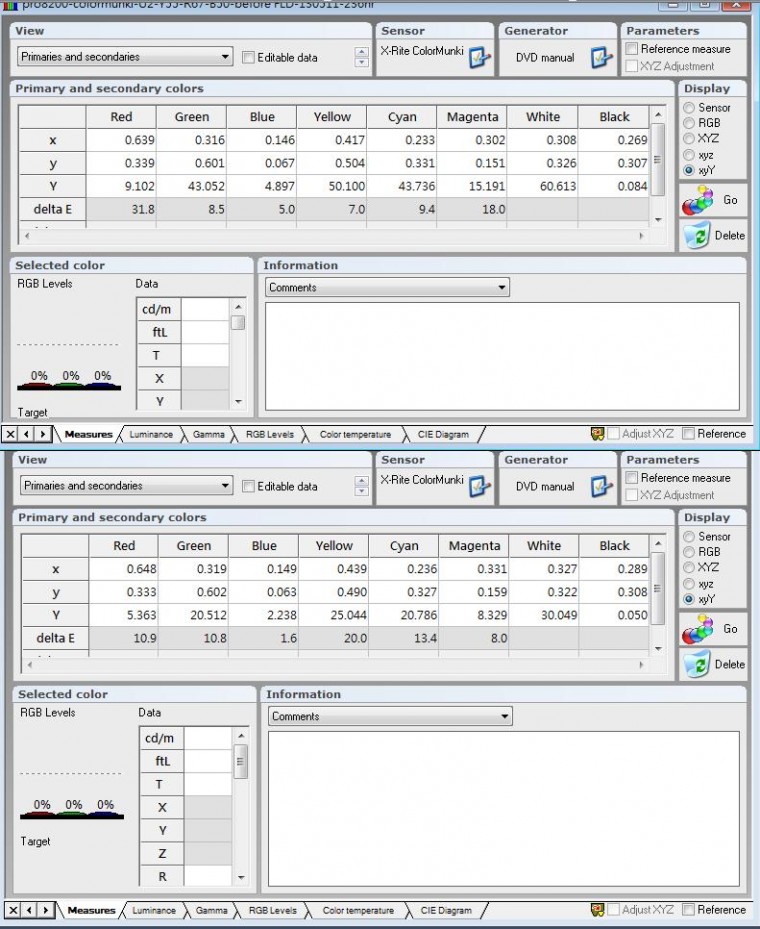This screenshot has height=929, width=760.
Task: Toggle Editable data checkbox in top window
Action: coord(248,57)
